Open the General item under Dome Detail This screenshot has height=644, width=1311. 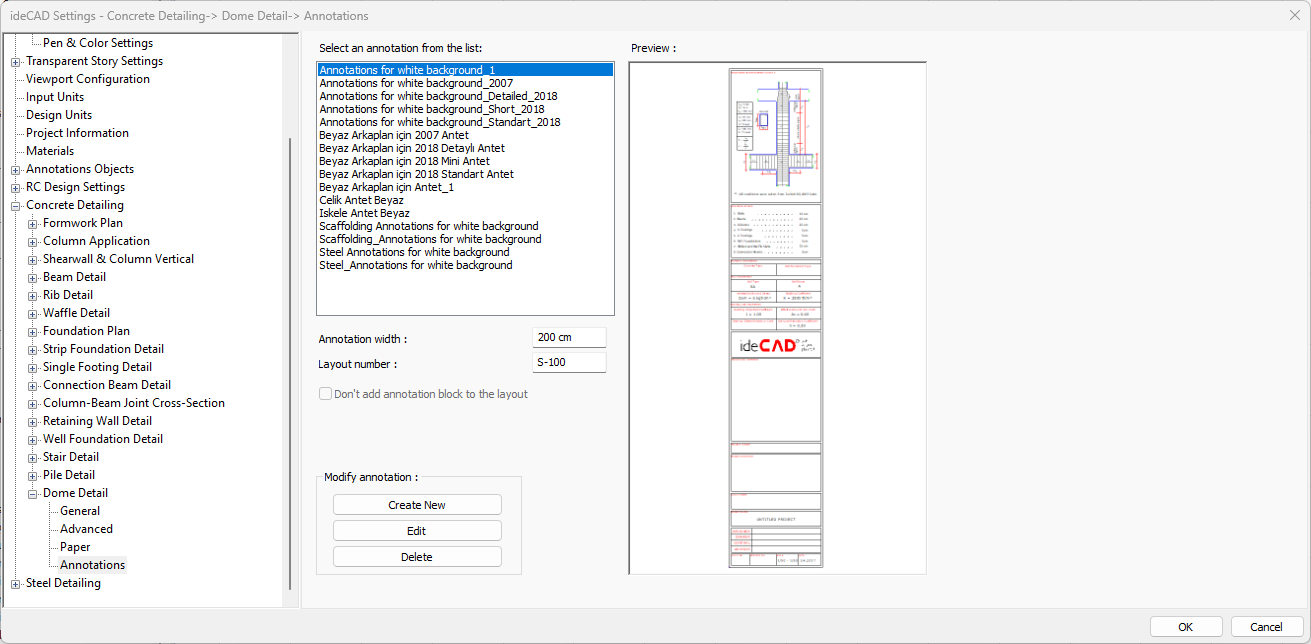[x=80, y=511]
